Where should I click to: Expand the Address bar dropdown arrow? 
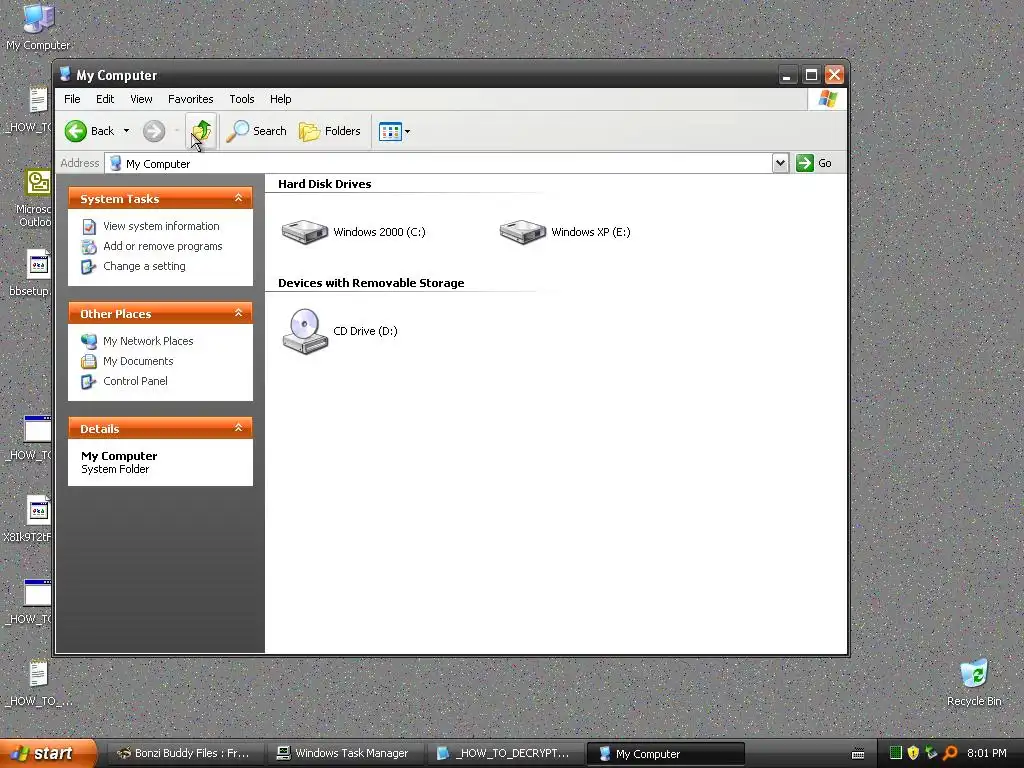[x=780, y=163]
